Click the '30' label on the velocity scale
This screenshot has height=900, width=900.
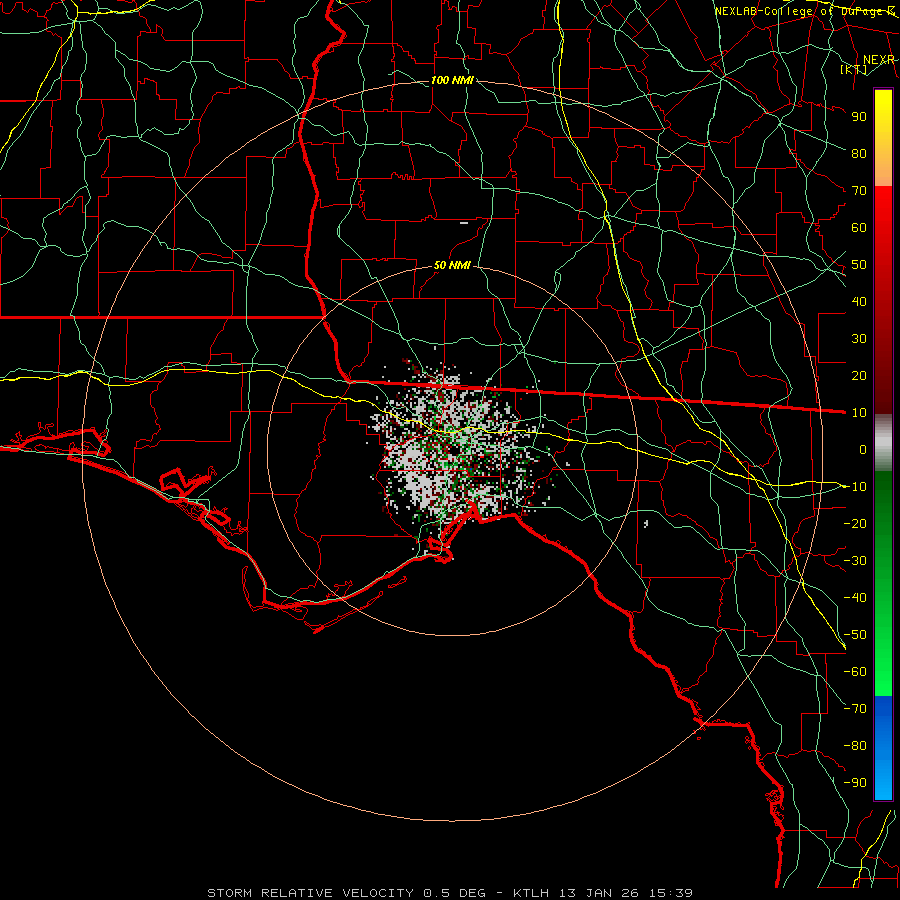click(859, 339)
